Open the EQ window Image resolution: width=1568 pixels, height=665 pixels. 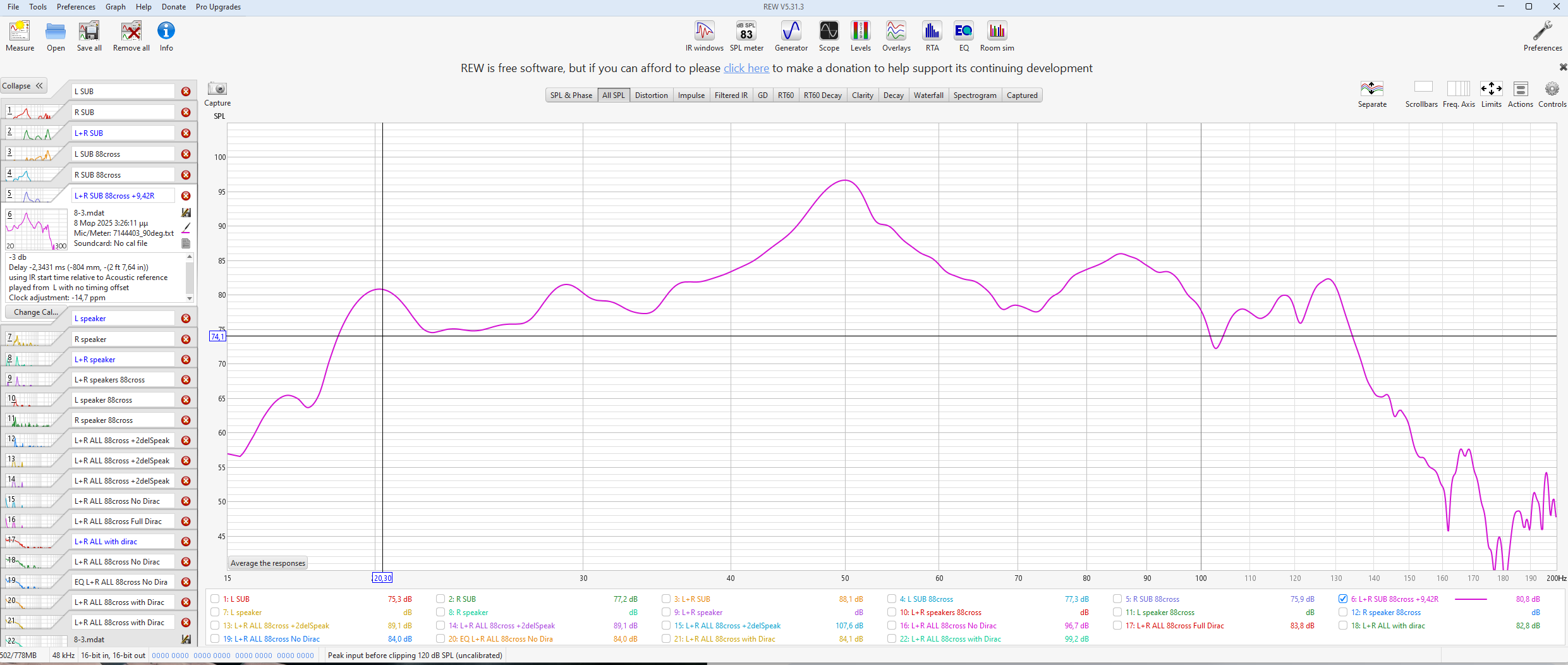(963, 35)
